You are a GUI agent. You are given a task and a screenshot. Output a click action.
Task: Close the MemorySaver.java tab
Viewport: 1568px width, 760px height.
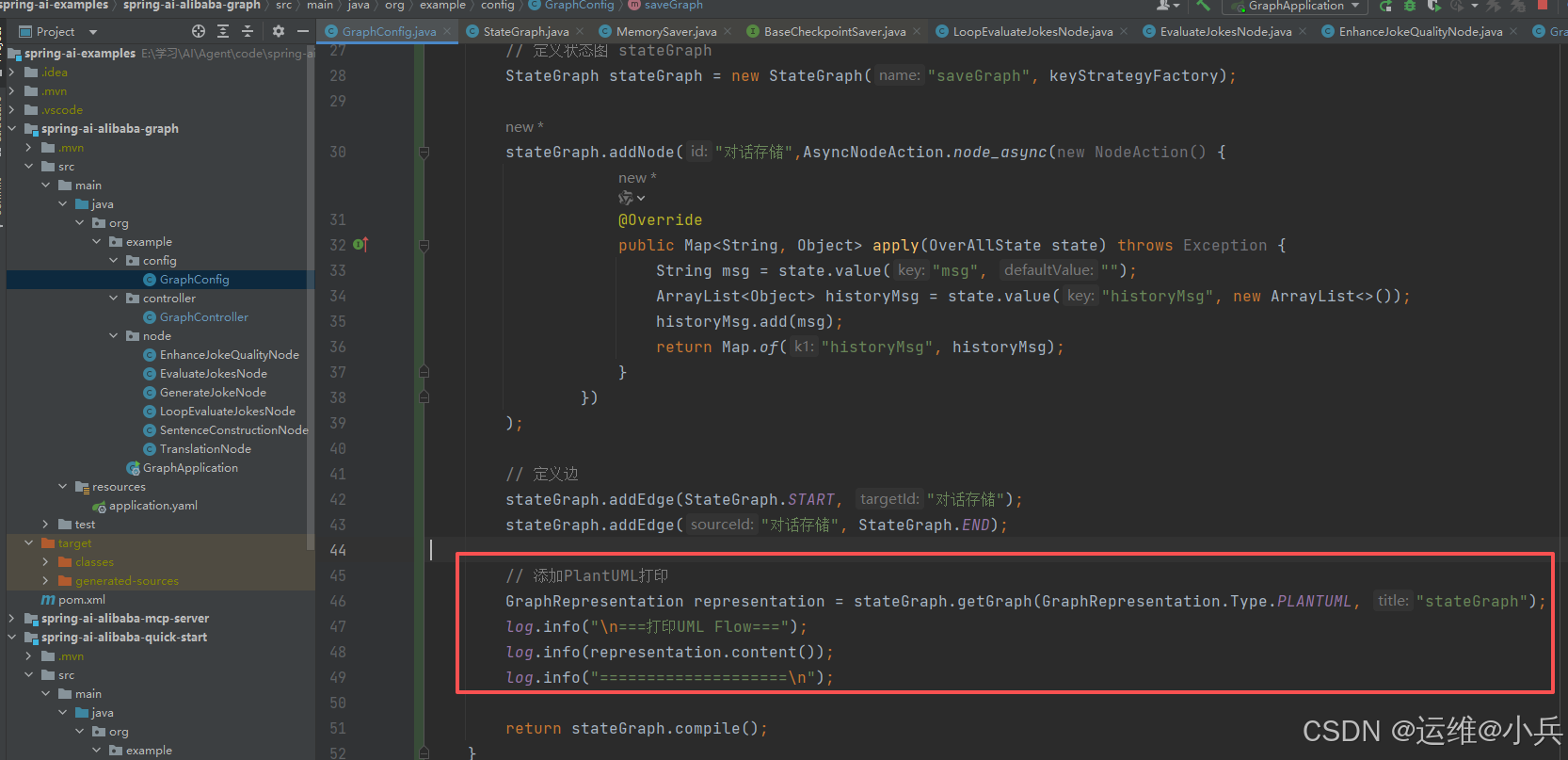(x=728, y=31)
